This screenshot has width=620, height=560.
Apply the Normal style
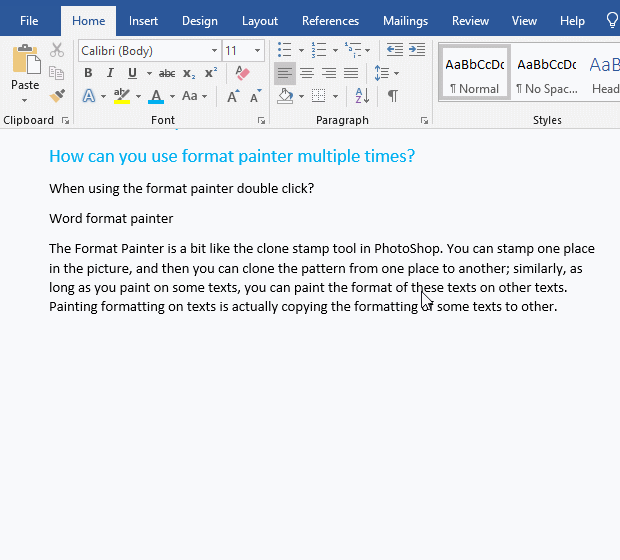pos(474,72)
